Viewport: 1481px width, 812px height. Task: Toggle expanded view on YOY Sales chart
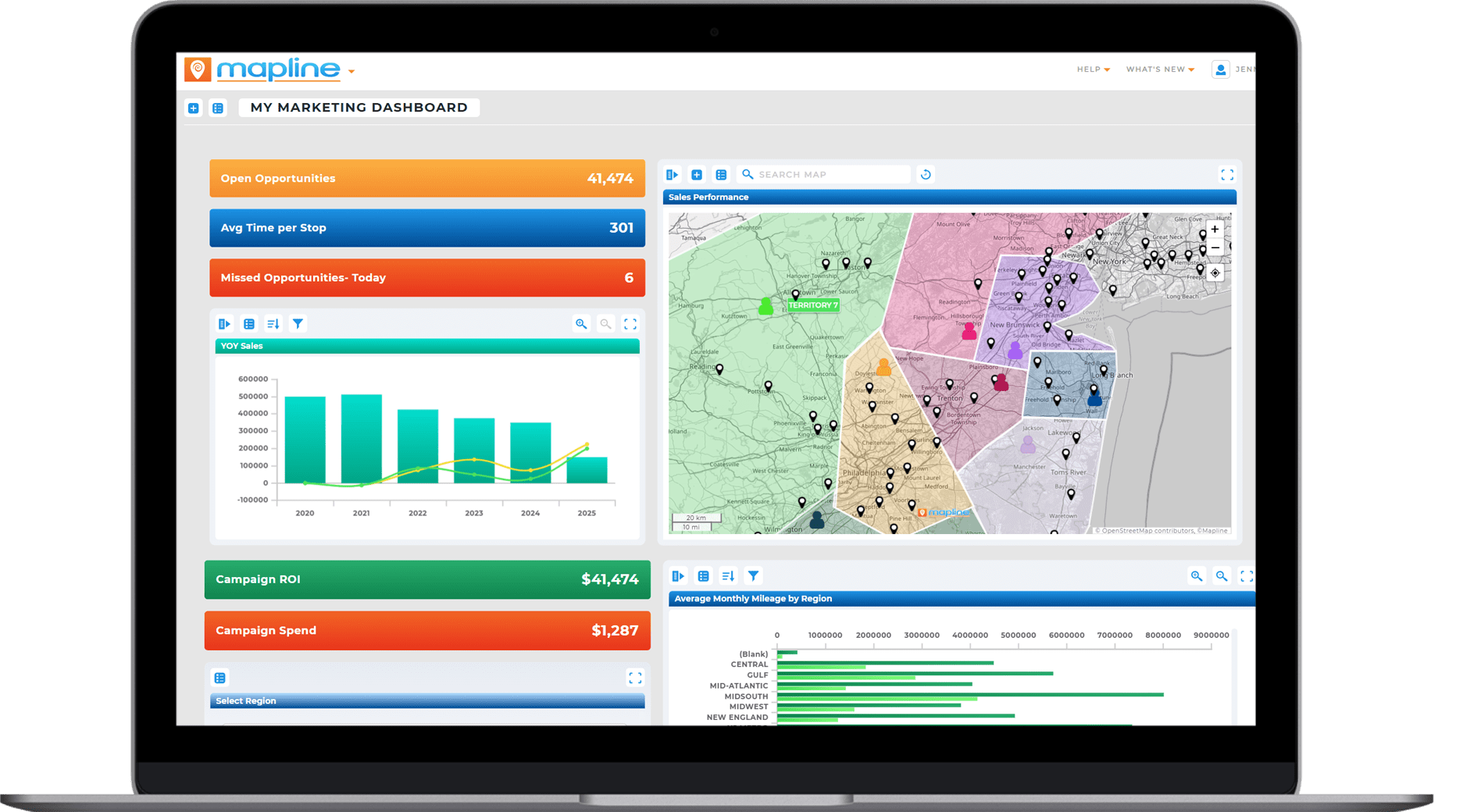630,323
